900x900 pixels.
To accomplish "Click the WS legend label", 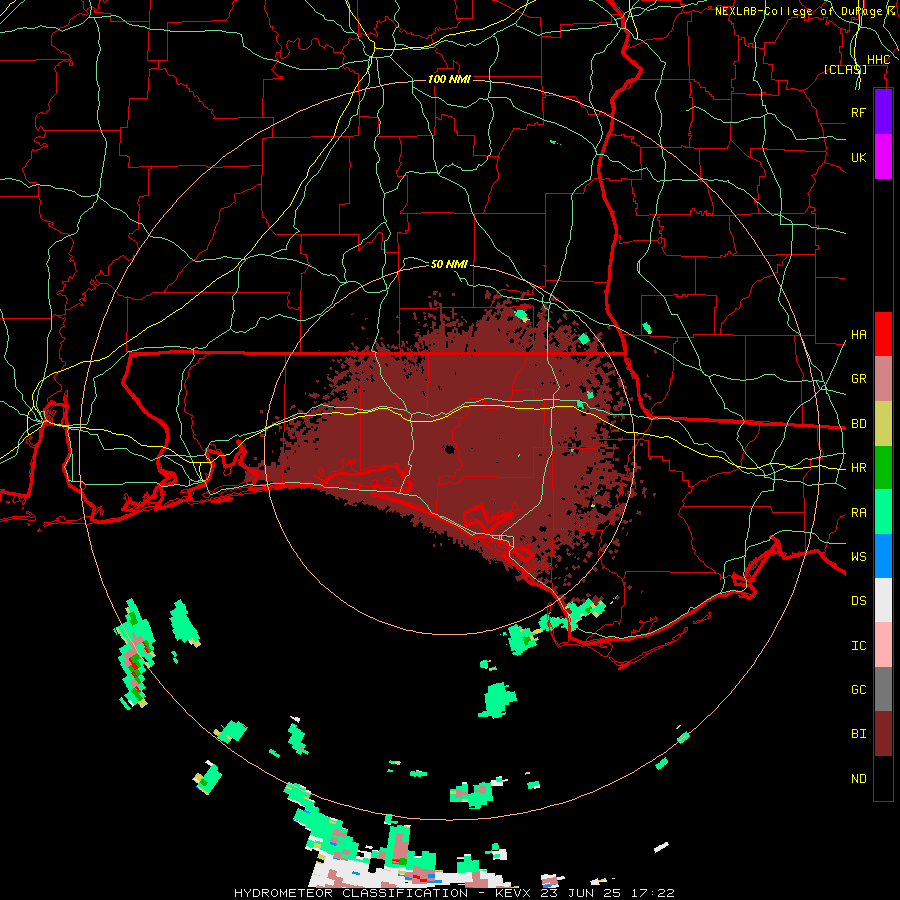I will (858, 557).
